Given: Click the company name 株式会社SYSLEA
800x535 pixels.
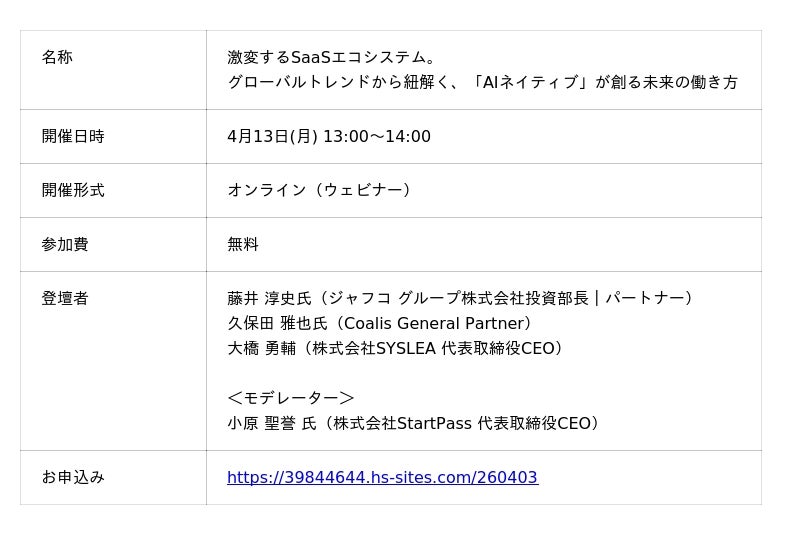Looking at the screenshot, I should point(374,349).
